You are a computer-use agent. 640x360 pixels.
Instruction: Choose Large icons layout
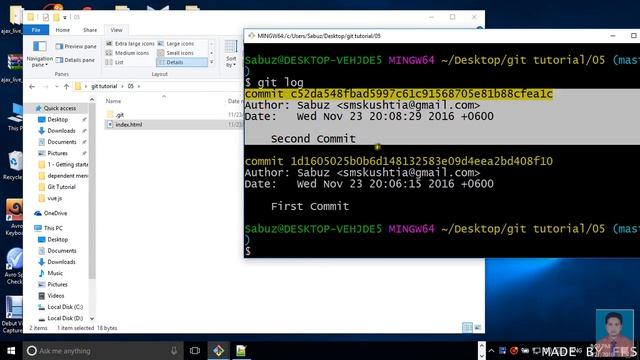tap(176, 44)
